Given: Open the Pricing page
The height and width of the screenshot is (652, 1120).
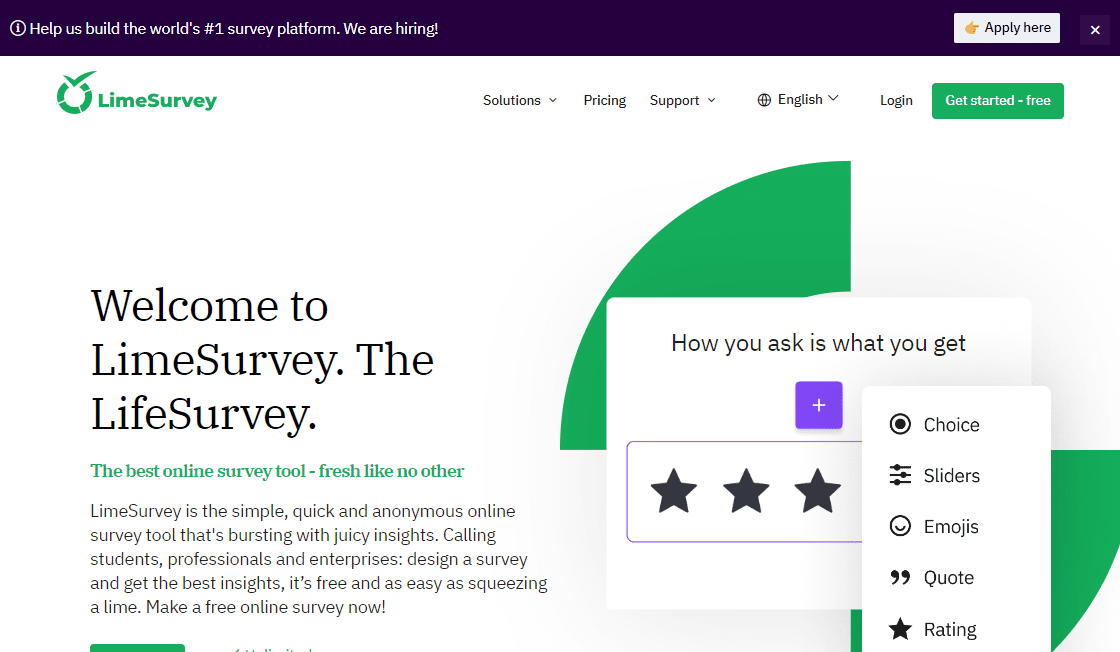Looking at the screenshot, I should click(x=604, y=100).
